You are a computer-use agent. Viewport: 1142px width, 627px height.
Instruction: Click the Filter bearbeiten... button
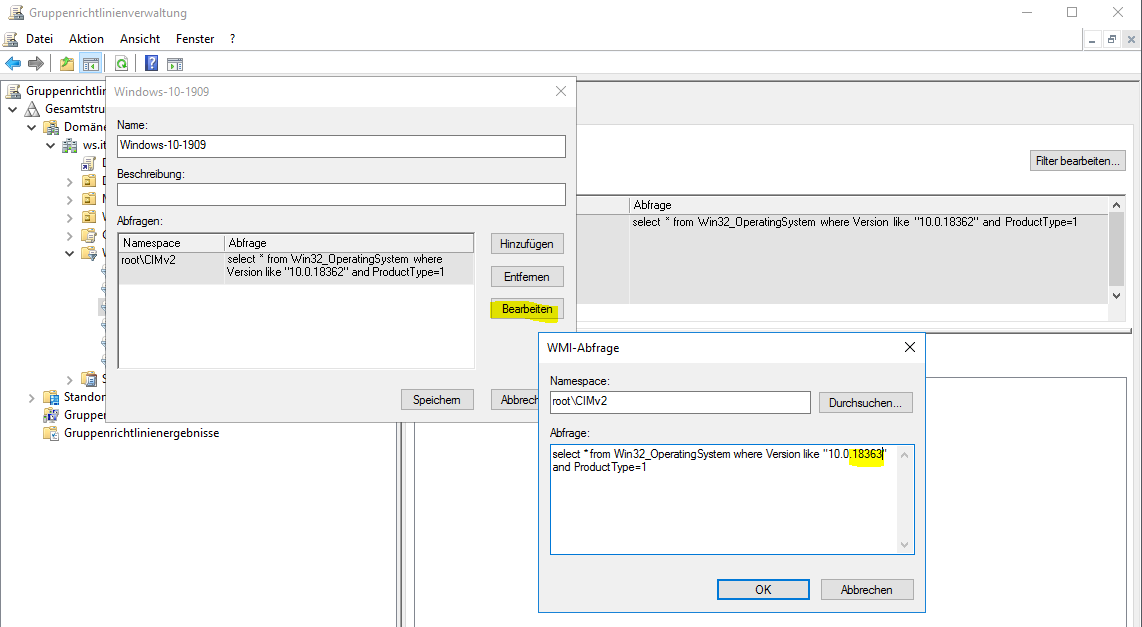1077,161
